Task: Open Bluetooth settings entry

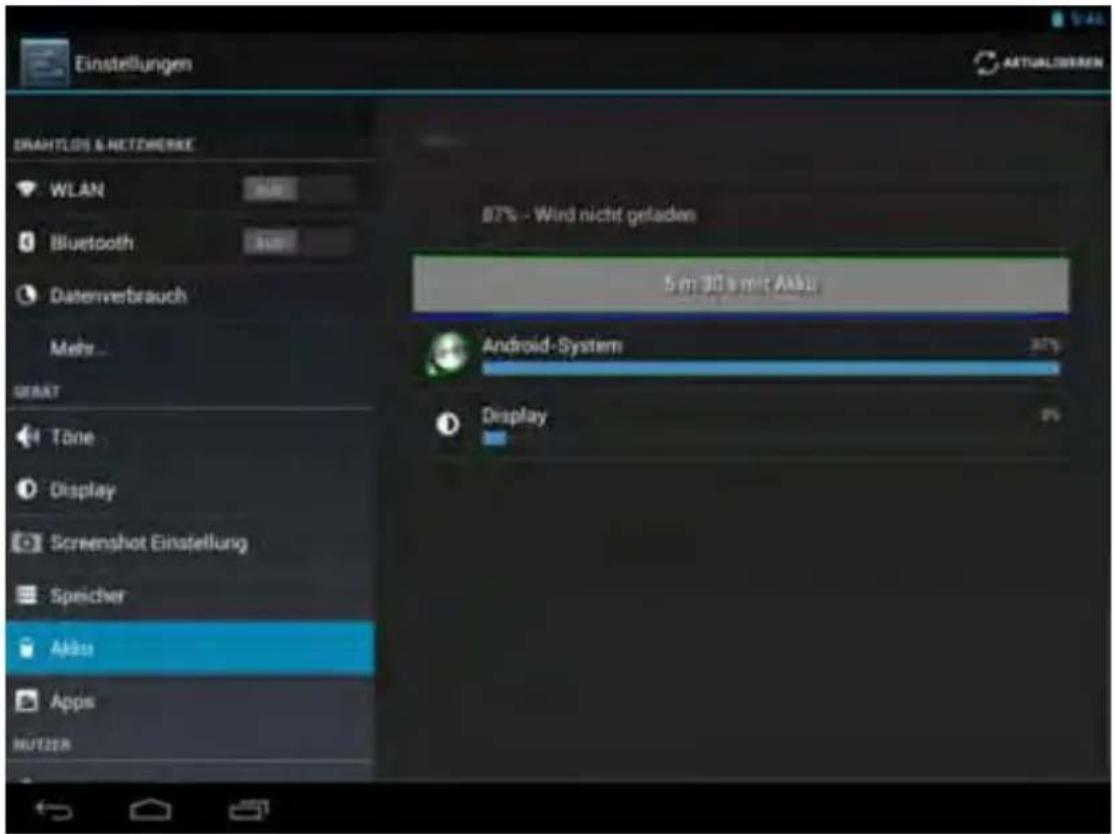Action: click(189, 242)
